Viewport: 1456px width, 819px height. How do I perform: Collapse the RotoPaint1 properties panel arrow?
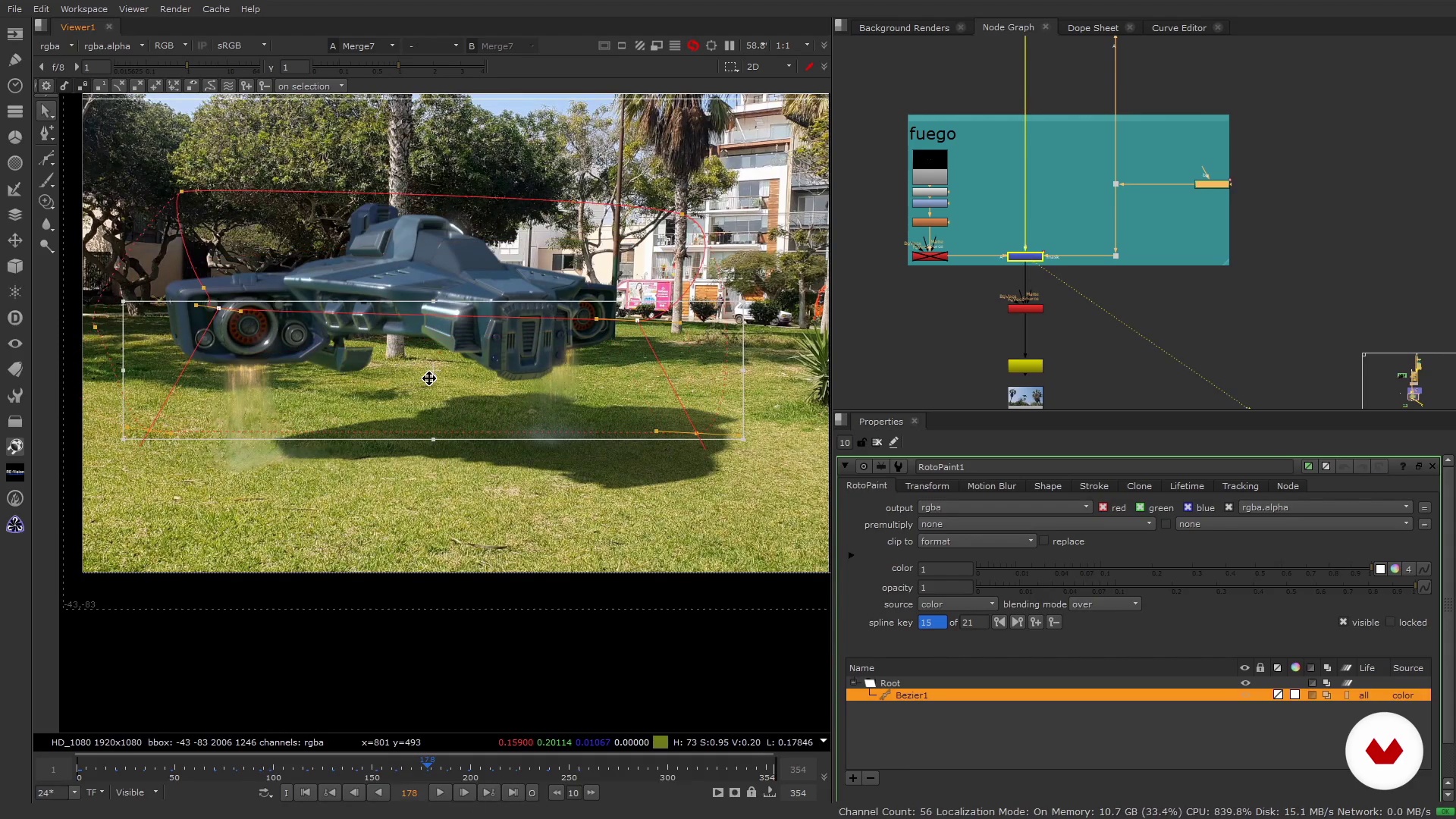point(846,466)
